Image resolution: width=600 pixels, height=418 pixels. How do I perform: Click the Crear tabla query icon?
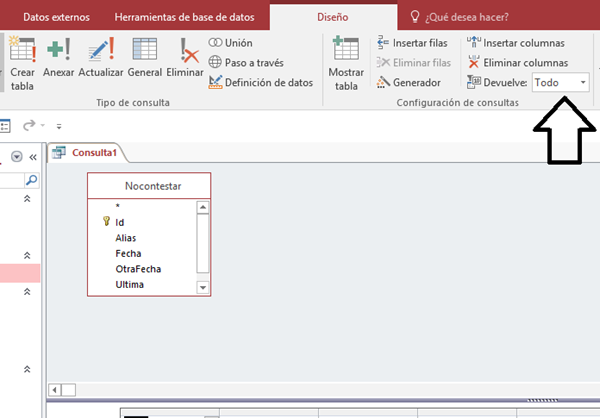(22, 62)
